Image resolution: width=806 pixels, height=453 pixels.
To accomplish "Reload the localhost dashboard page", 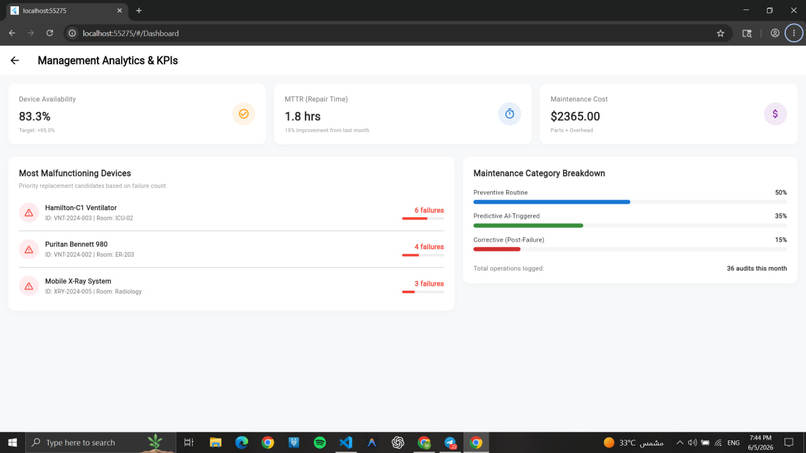I will [x=49, y=33].
